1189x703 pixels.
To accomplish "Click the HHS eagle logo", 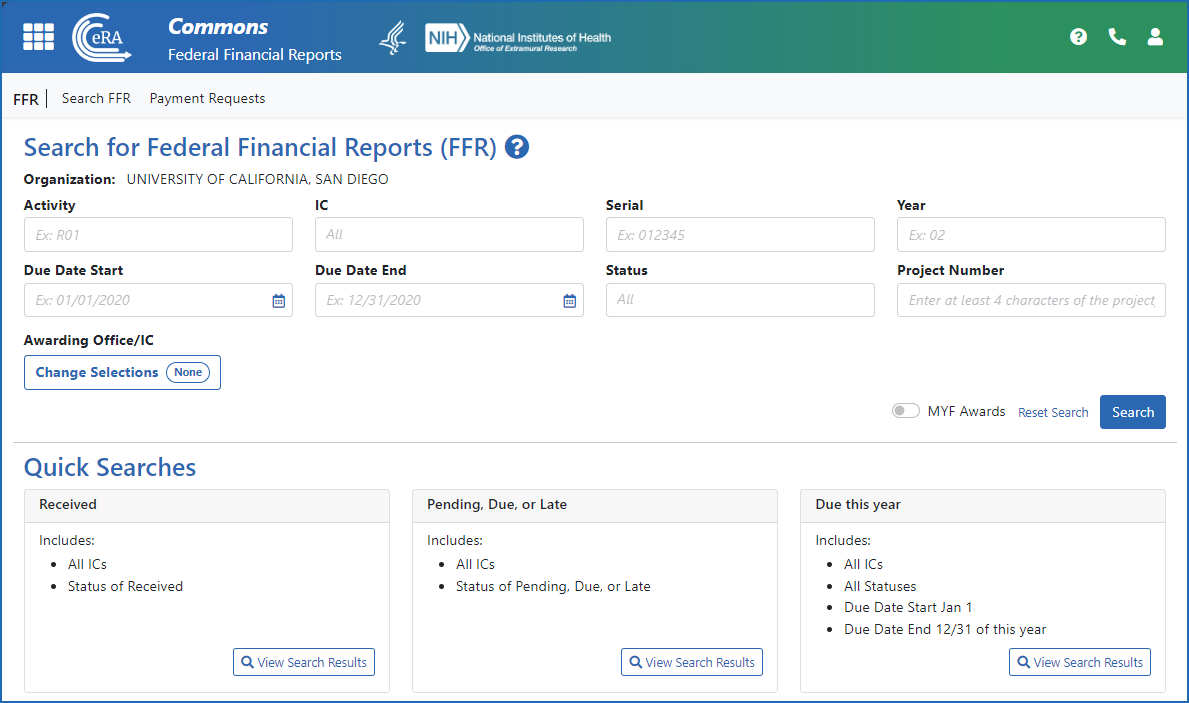I will [x=393, y=37].
